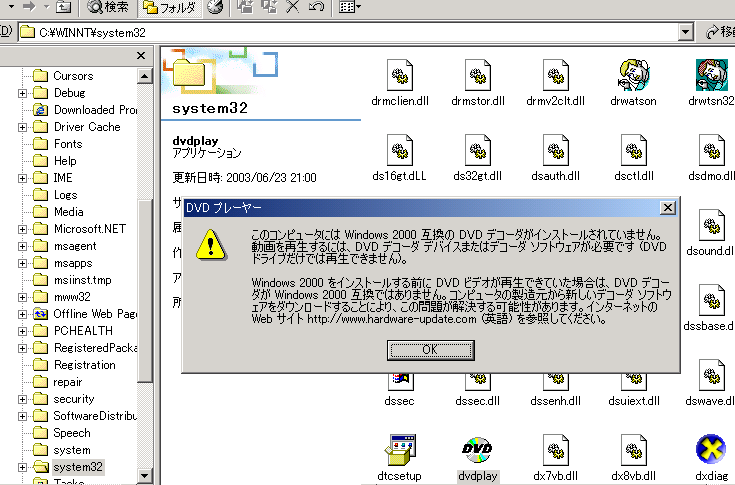Viewport: 735px width, 485px height.
Task: Select the ds32gt.dll file icon
Action: pos(478,150)
